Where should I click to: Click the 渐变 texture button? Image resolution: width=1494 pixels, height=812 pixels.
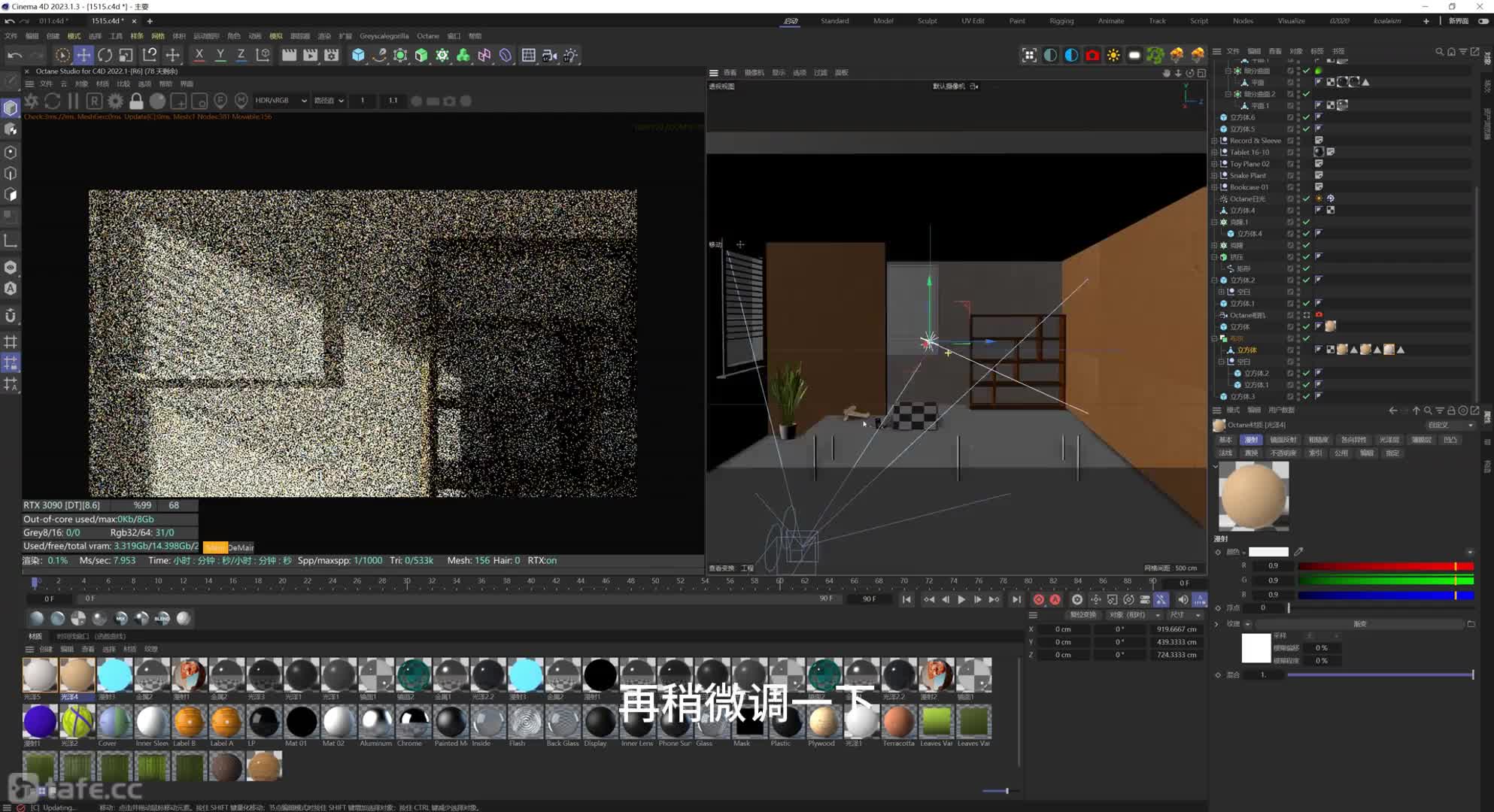pos(1359,624)
